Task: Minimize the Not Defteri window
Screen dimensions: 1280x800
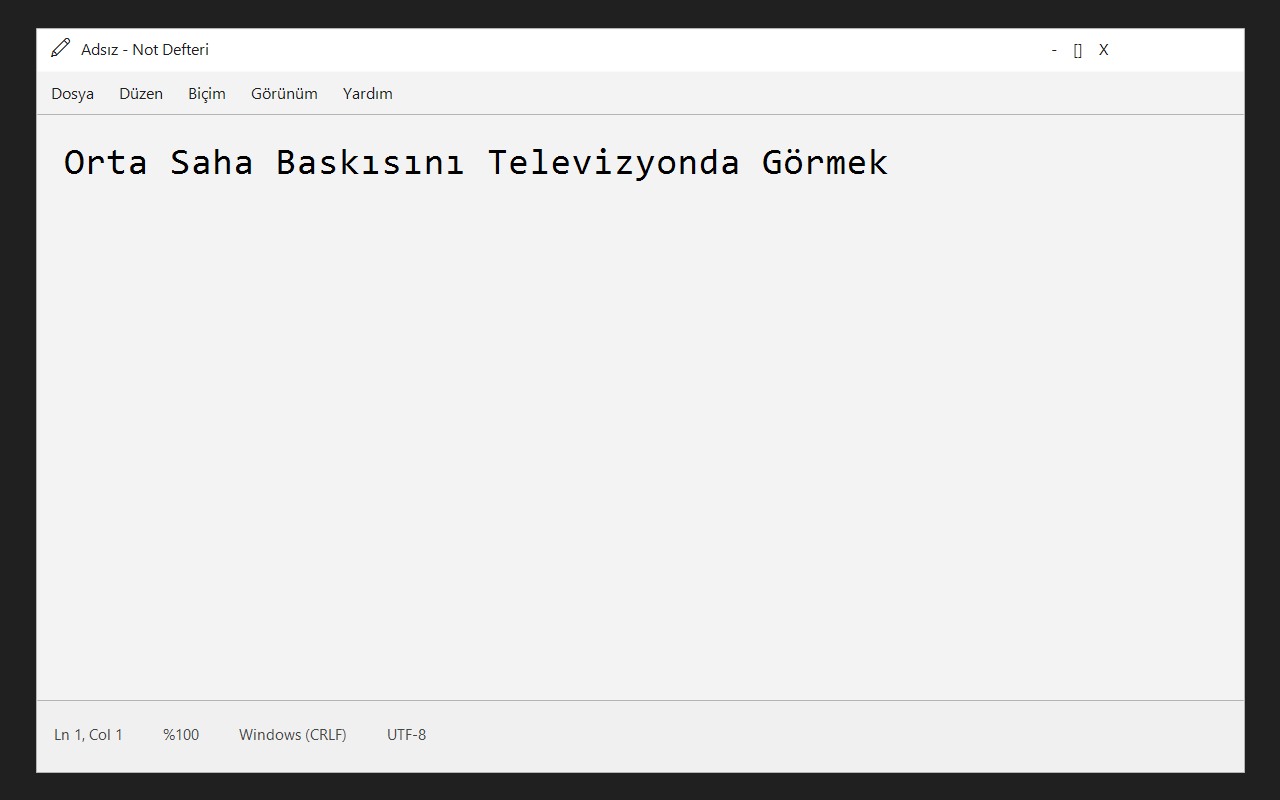Action: pyautogui.click(x=1054, y=50)
